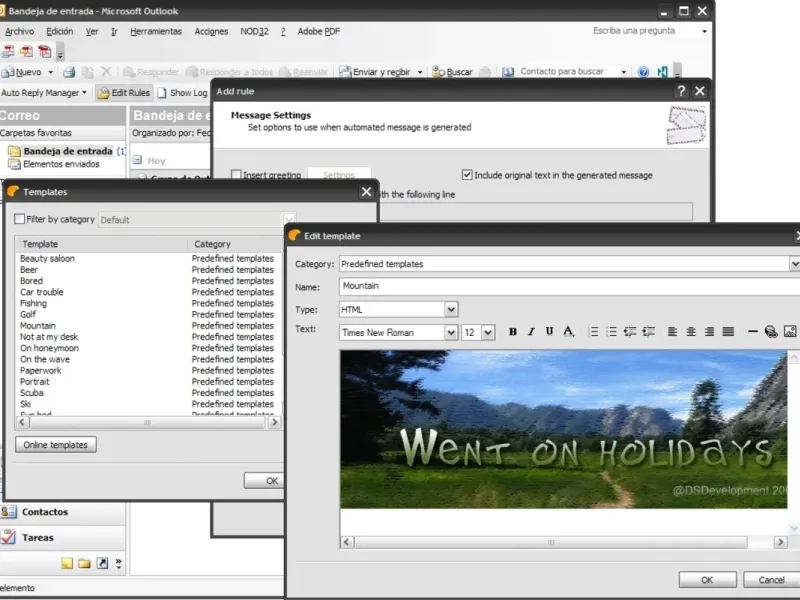The image size is (800, 600).
Task: Click the horizontal scrollbar in Templates list
Action: coord(147,422)
